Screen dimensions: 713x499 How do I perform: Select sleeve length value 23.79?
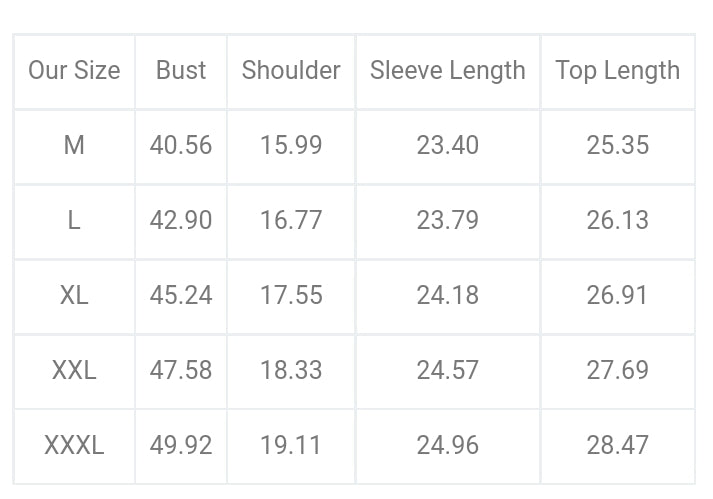click(x=447, y=221)
